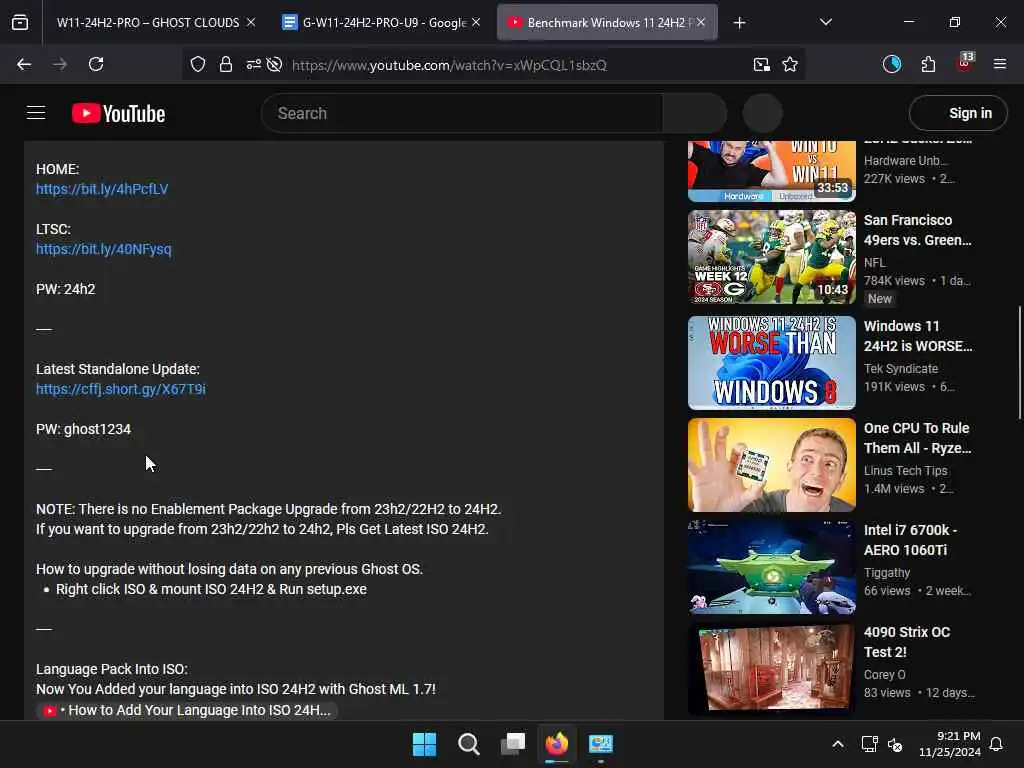
Task: Click the Tiggathy game video thumbnail
Action: pos(771,567)
